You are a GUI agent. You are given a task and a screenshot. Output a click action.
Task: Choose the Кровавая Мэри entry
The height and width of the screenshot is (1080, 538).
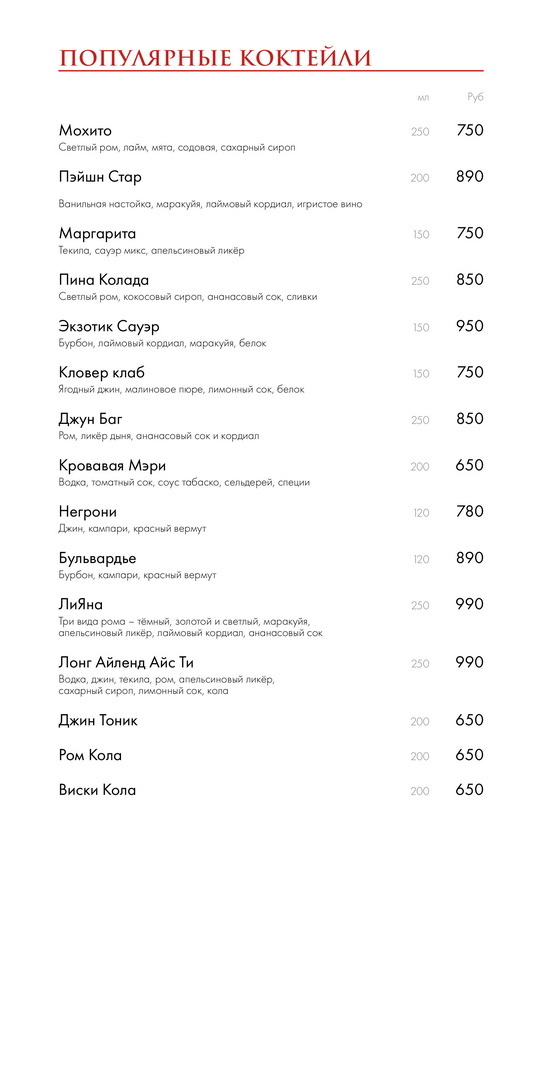coord(112,466)
